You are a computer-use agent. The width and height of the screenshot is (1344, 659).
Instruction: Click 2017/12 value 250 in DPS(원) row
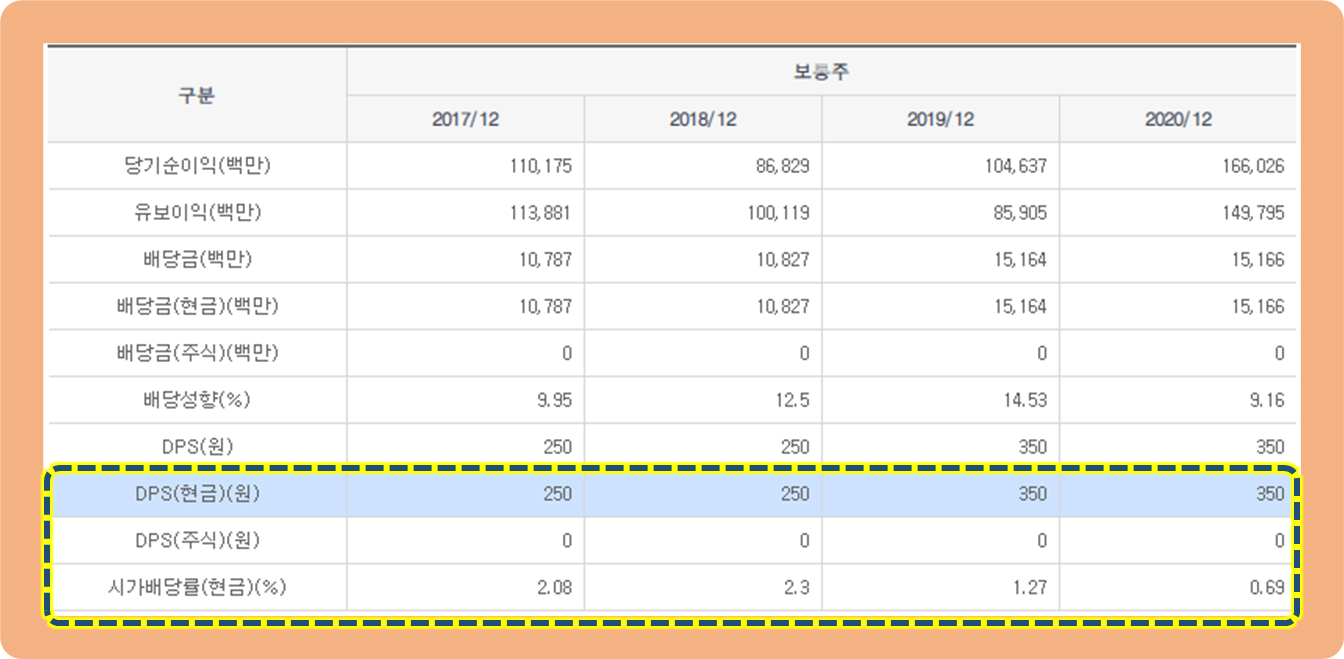pos(558,447)
